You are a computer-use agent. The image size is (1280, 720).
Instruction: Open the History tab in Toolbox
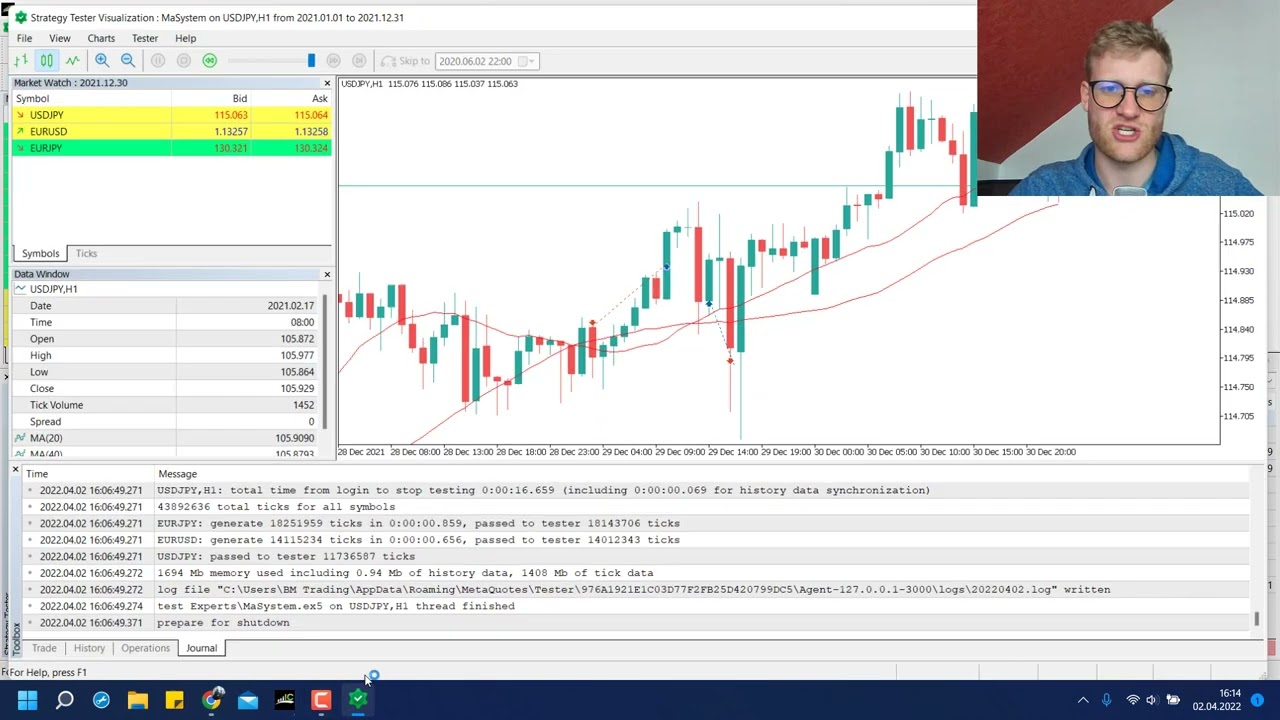coord(89,648)
